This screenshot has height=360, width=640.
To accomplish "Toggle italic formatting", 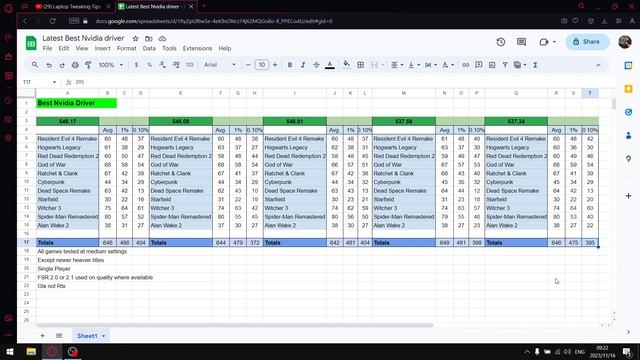I will coord(303,65).
